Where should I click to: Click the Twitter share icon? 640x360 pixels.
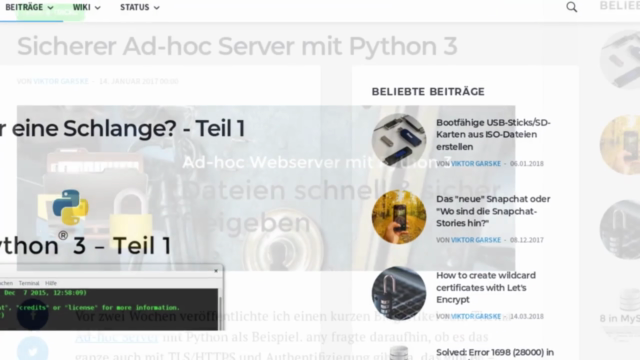tap(33, 350)
